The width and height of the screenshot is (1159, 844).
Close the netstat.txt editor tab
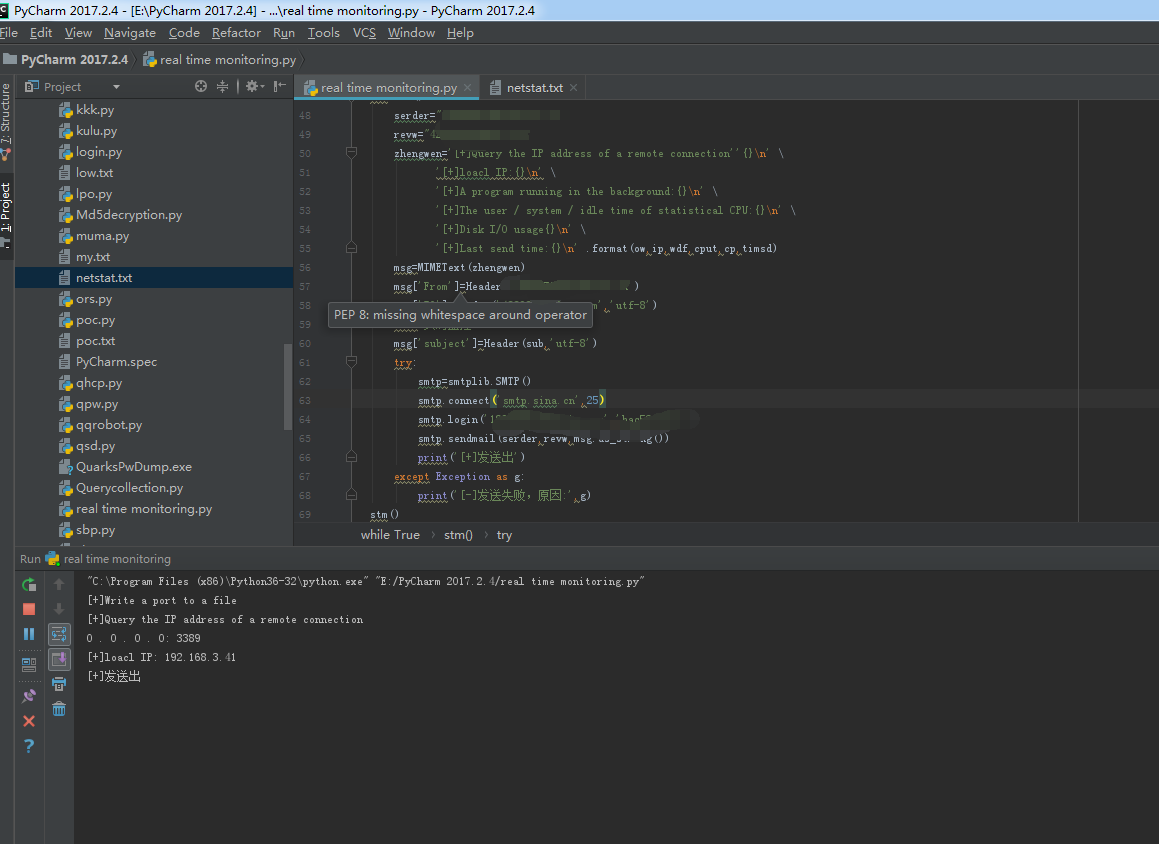[574, 87]
